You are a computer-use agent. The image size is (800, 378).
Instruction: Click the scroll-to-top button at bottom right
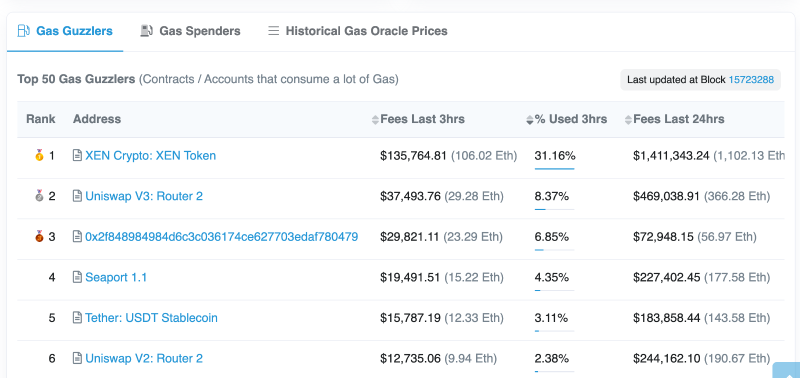coord(787,371)
